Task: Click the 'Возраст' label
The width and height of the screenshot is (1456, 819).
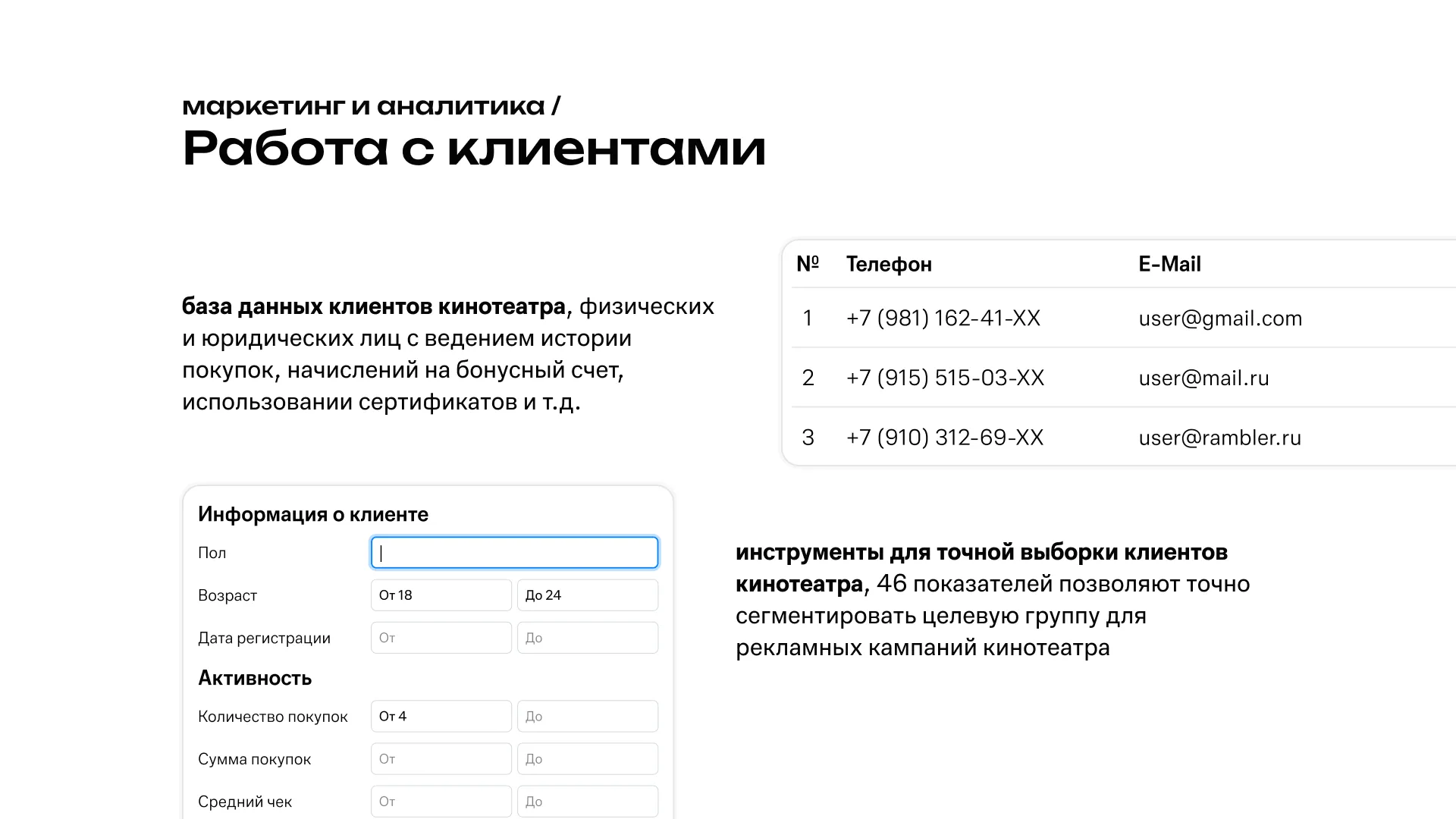Action: coord(227,596)
